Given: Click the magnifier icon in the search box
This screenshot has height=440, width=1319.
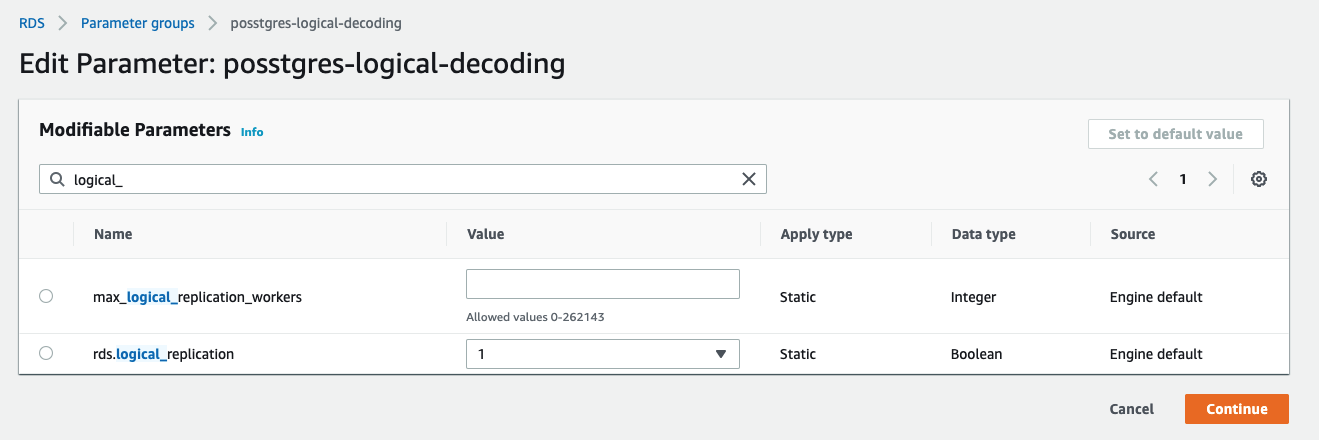Looking at the screenshot, I should [57, 179].
